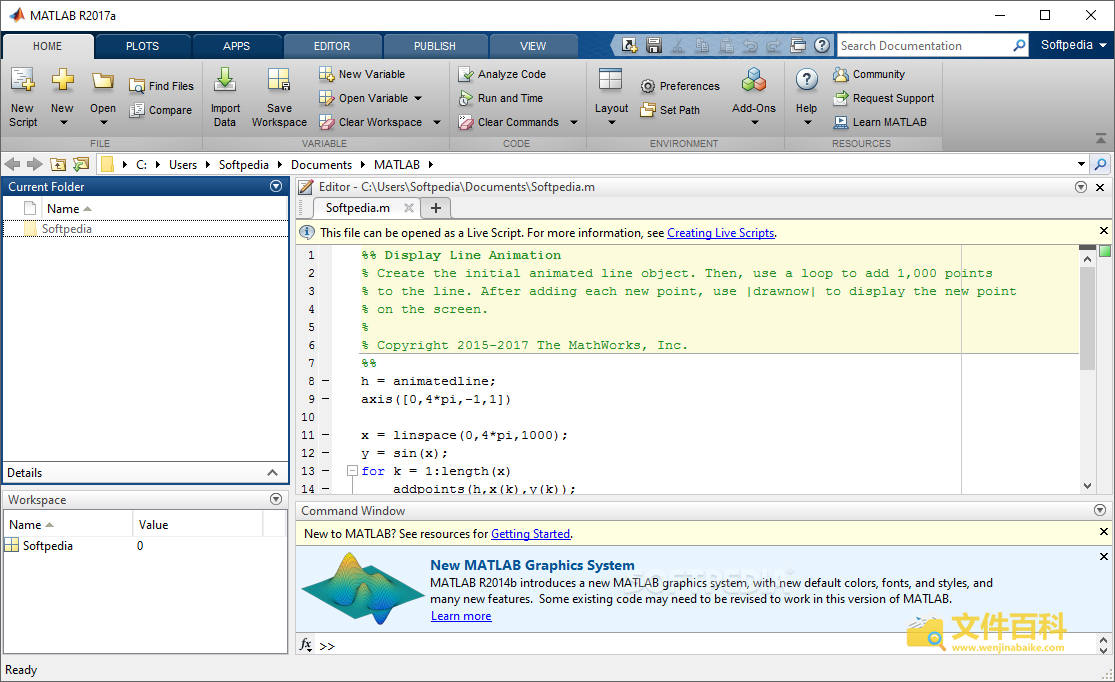This screenshot has width=1115, height=682.
Task: Click the search folder magnifier icon
Action: click(x=1100, y=164)
